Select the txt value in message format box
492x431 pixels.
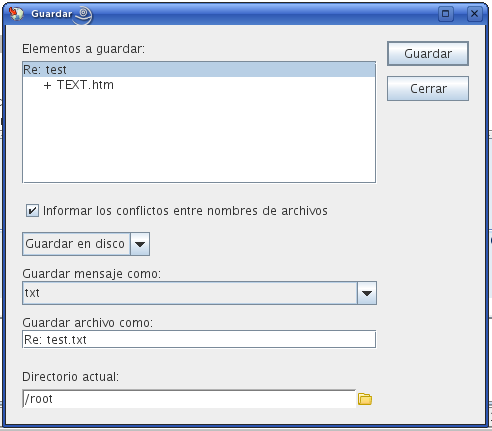32,293
